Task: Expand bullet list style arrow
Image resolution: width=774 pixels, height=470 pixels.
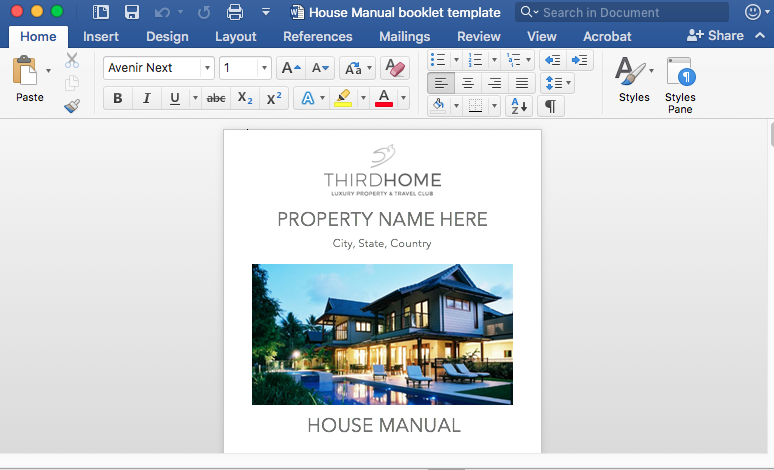Action: (457, 60)
